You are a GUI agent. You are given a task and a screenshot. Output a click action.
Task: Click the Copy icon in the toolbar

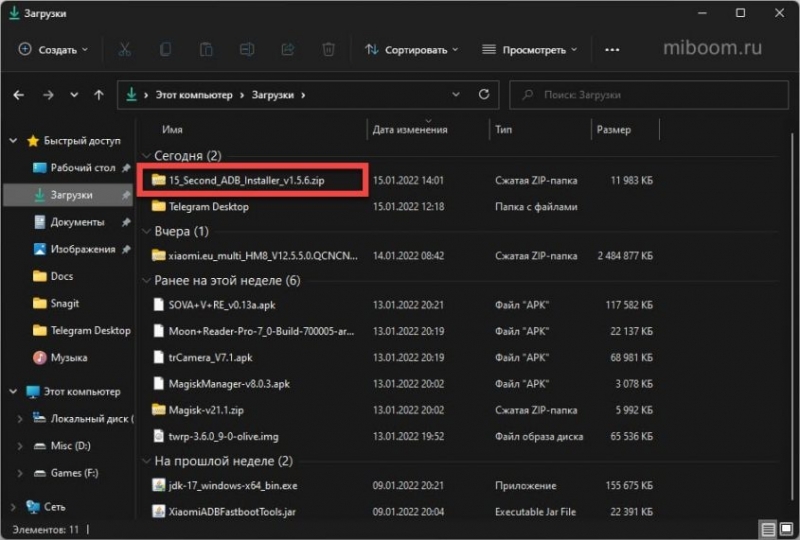click(165, 50)
